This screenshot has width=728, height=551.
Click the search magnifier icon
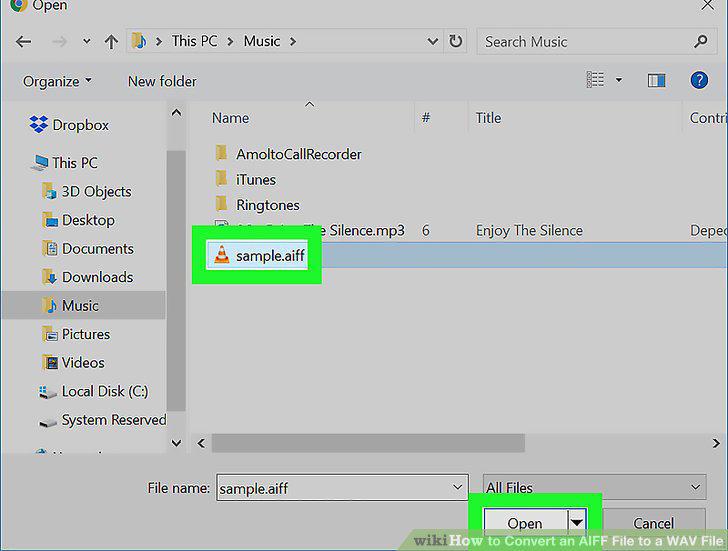click(x=701, y=42)
